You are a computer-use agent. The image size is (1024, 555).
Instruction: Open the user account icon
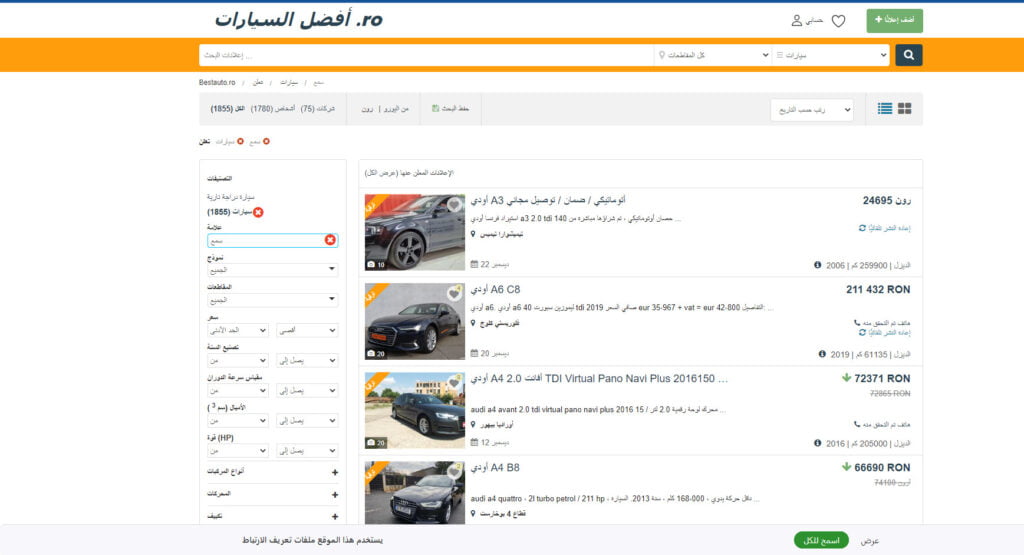(x=796, y=21)
